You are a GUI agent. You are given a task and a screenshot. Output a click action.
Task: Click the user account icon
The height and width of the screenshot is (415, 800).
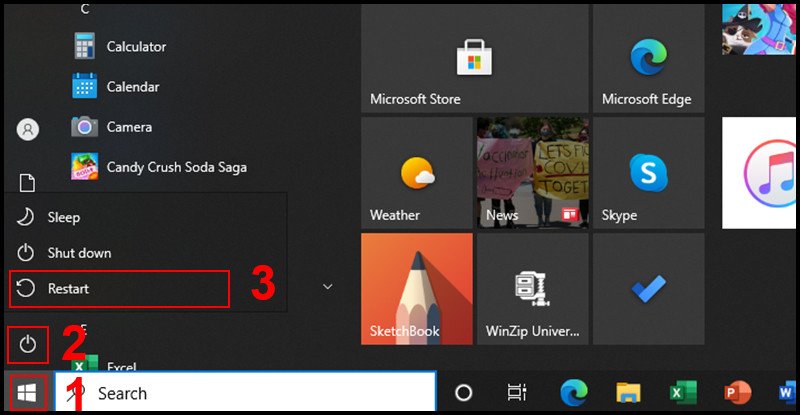click(28, 129)
